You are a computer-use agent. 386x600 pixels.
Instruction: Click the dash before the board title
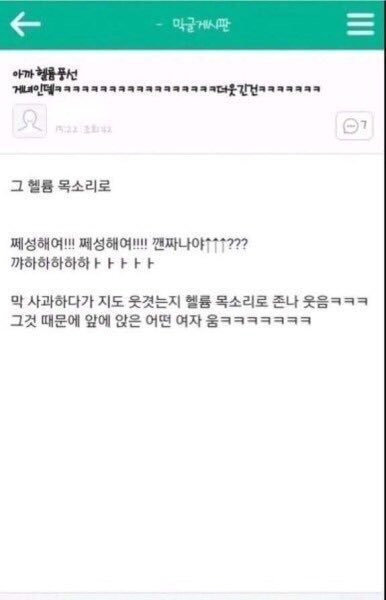click(160, 25)
